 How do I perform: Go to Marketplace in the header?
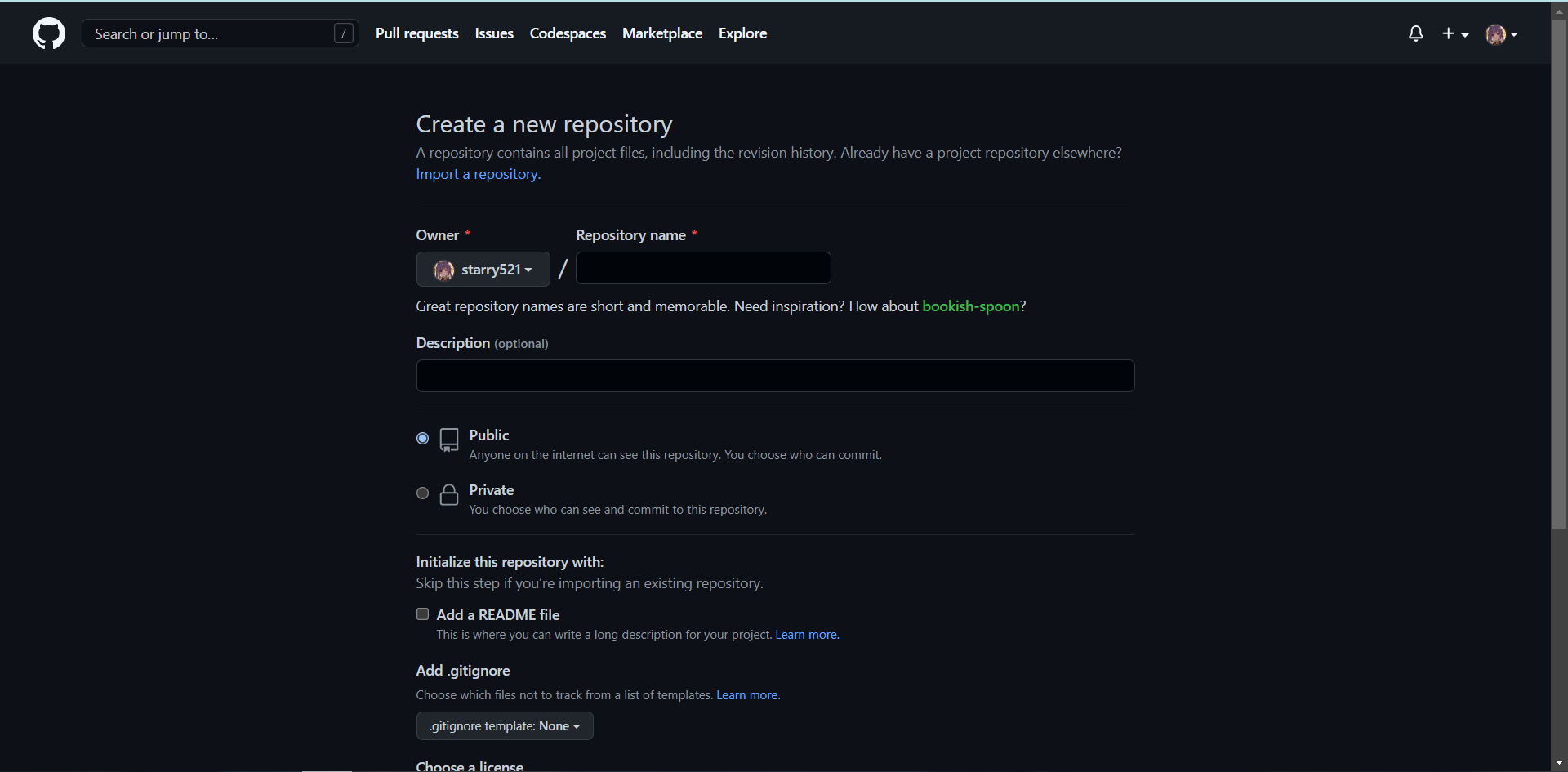coord(662,33)
